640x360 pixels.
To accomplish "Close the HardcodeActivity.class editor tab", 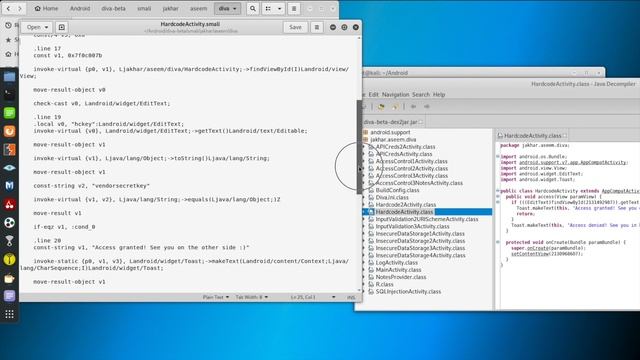I will 565,136.
